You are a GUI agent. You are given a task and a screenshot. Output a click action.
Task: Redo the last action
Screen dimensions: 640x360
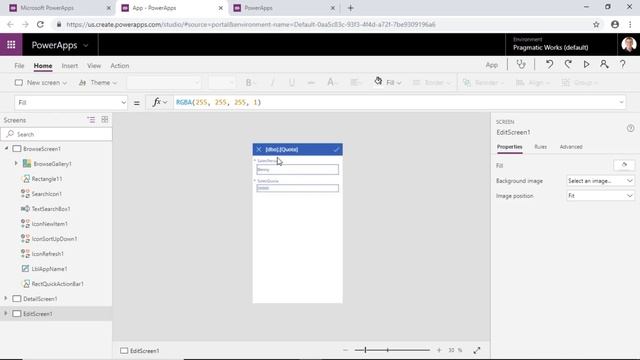(568, 64)
